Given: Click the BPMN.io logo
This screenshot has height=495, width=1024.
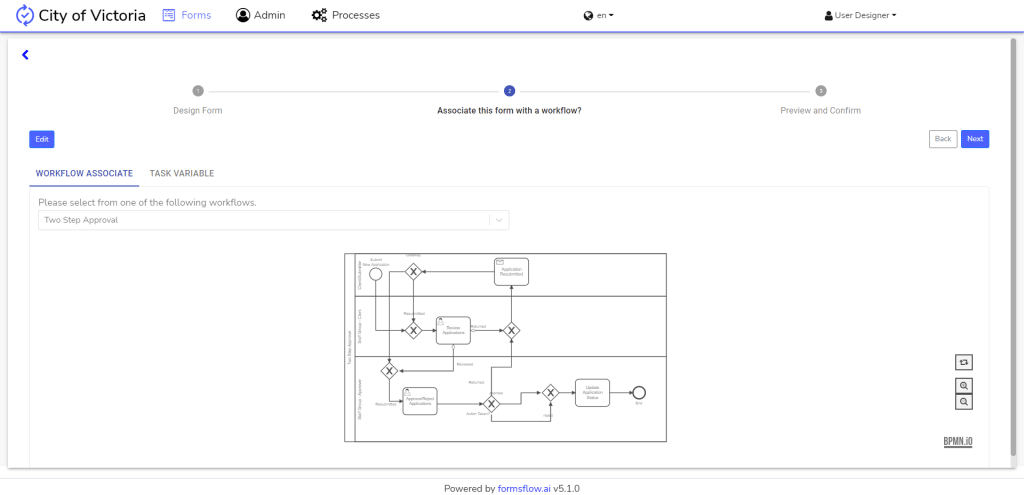Looking at the screenshot, I should click(957, 441).
